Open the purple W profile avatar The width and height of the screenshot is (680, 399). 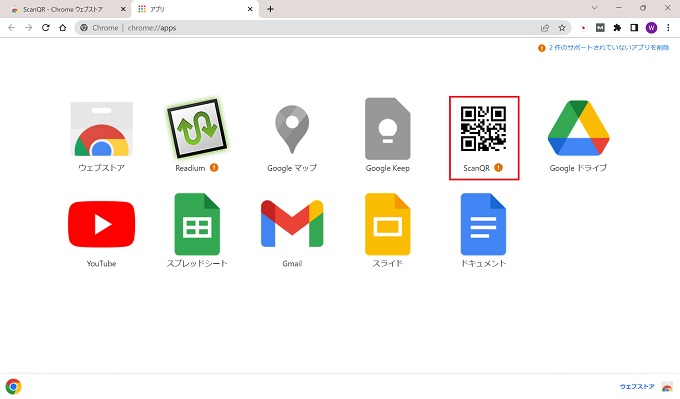[x=651, y=28]
